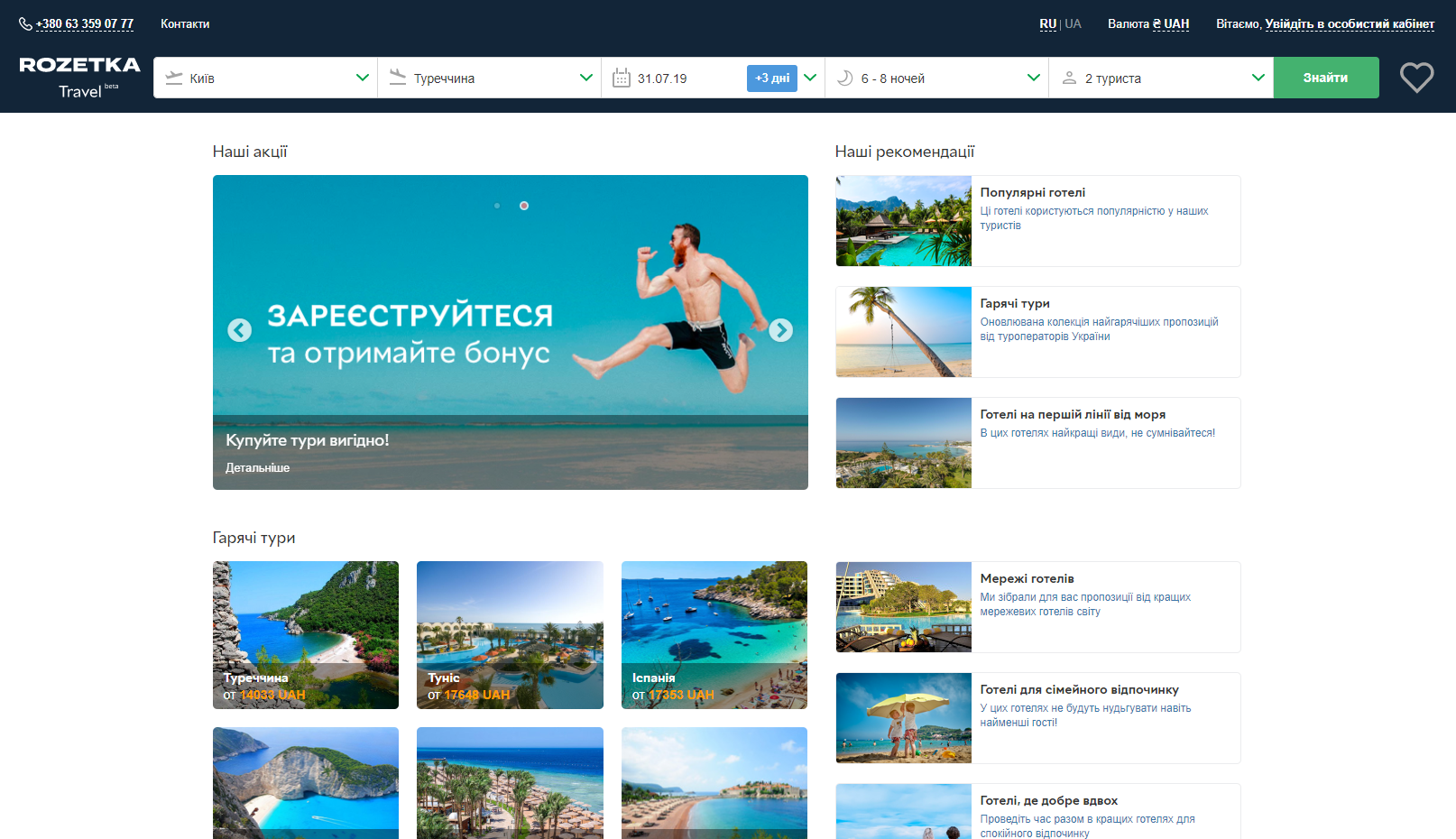Screen dimensions: 1456x839
Task: Open the Валюта UAH currency menu
Action: tap(1147, 24)
